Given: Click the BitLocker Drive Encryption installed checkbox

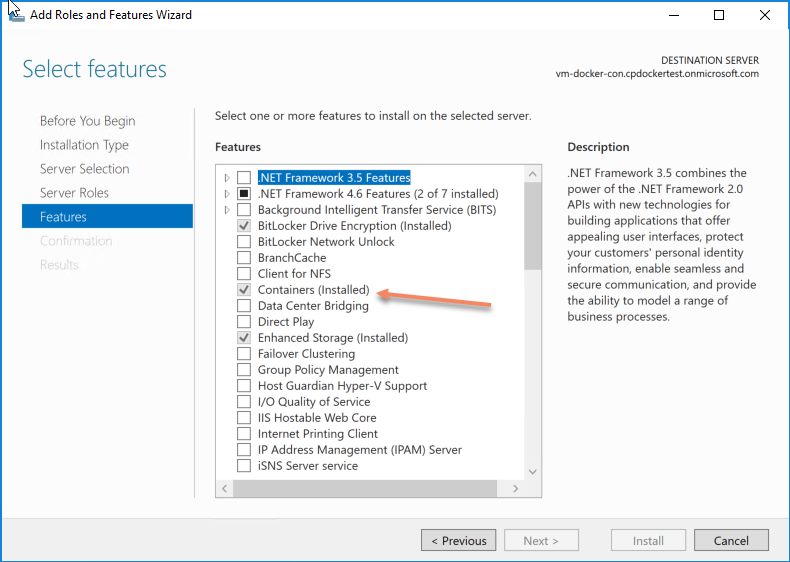Looking at the screenshot, I should click(244, 226).
